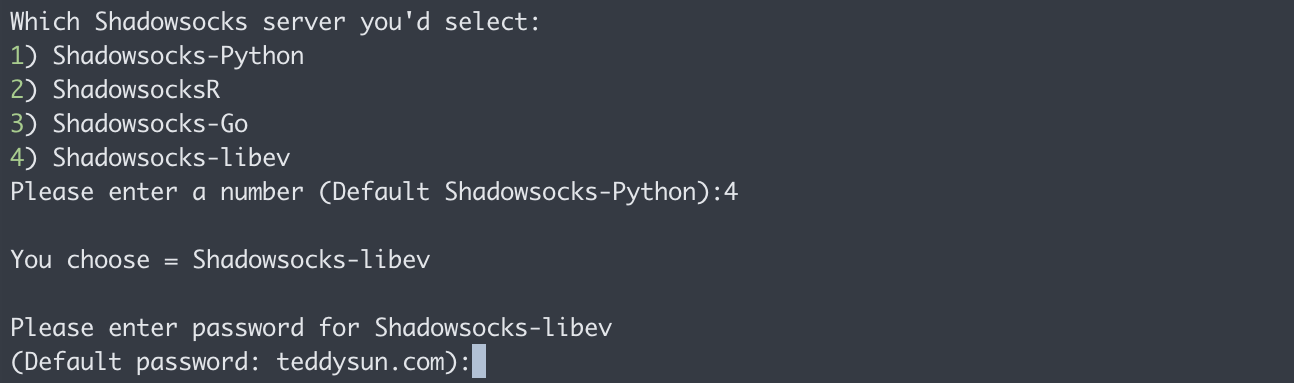Image resolution: width=1294 pixels, height=383 pixels.
Task: Click the green number 3 marker
Action: coord(16,124)
